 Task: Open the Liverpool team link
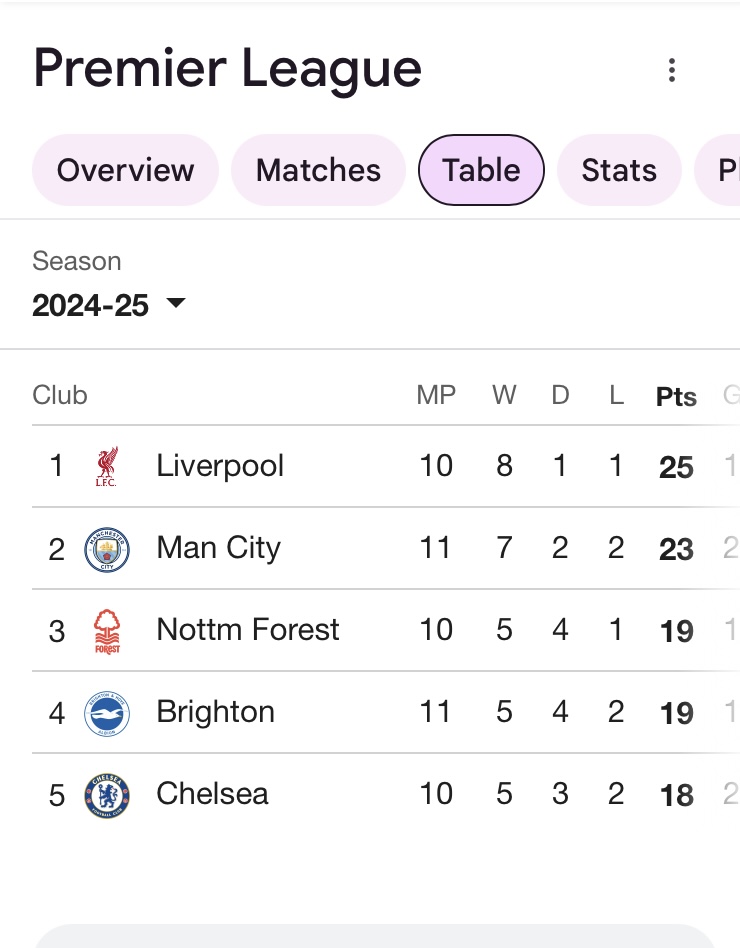220,466
